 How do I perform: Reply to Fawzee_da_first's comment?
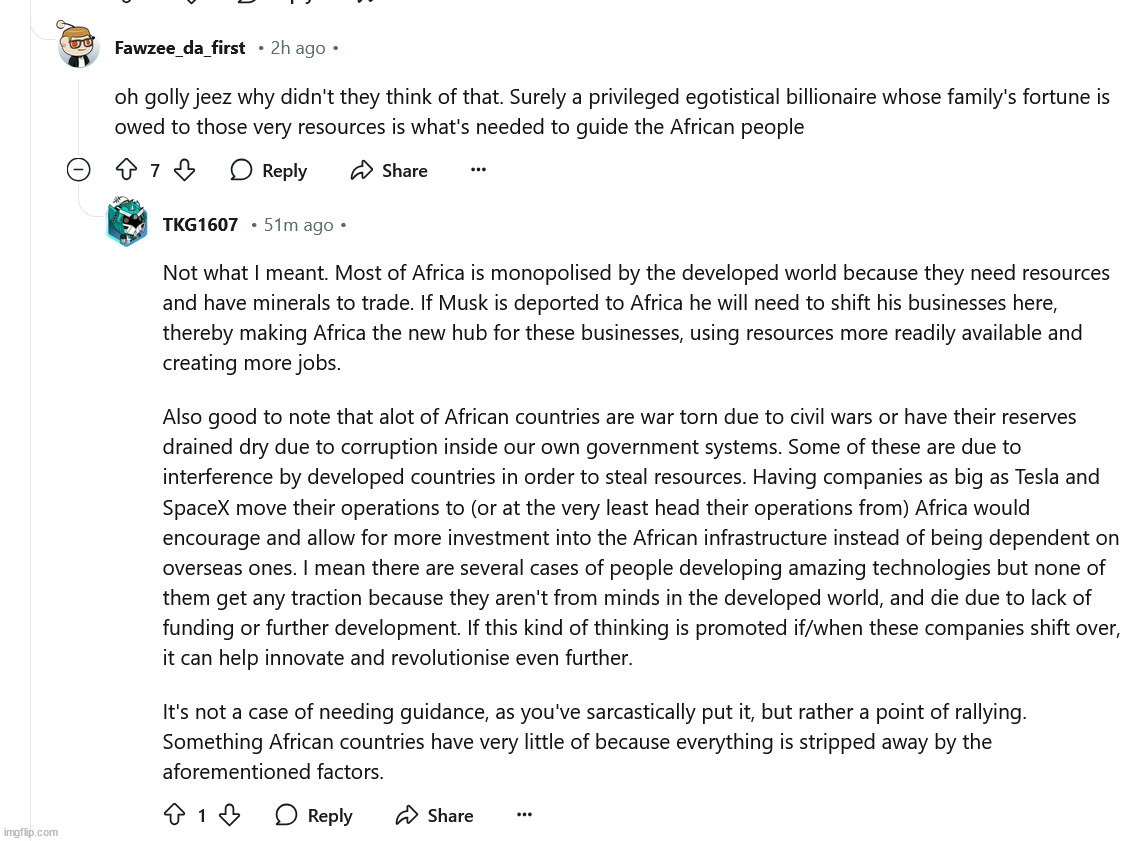tap(269, 171)
